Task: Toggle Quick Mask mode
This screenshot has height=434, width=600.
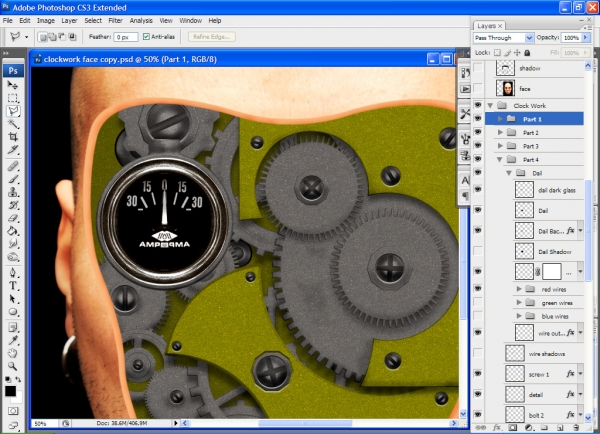Action: (13, 411)
